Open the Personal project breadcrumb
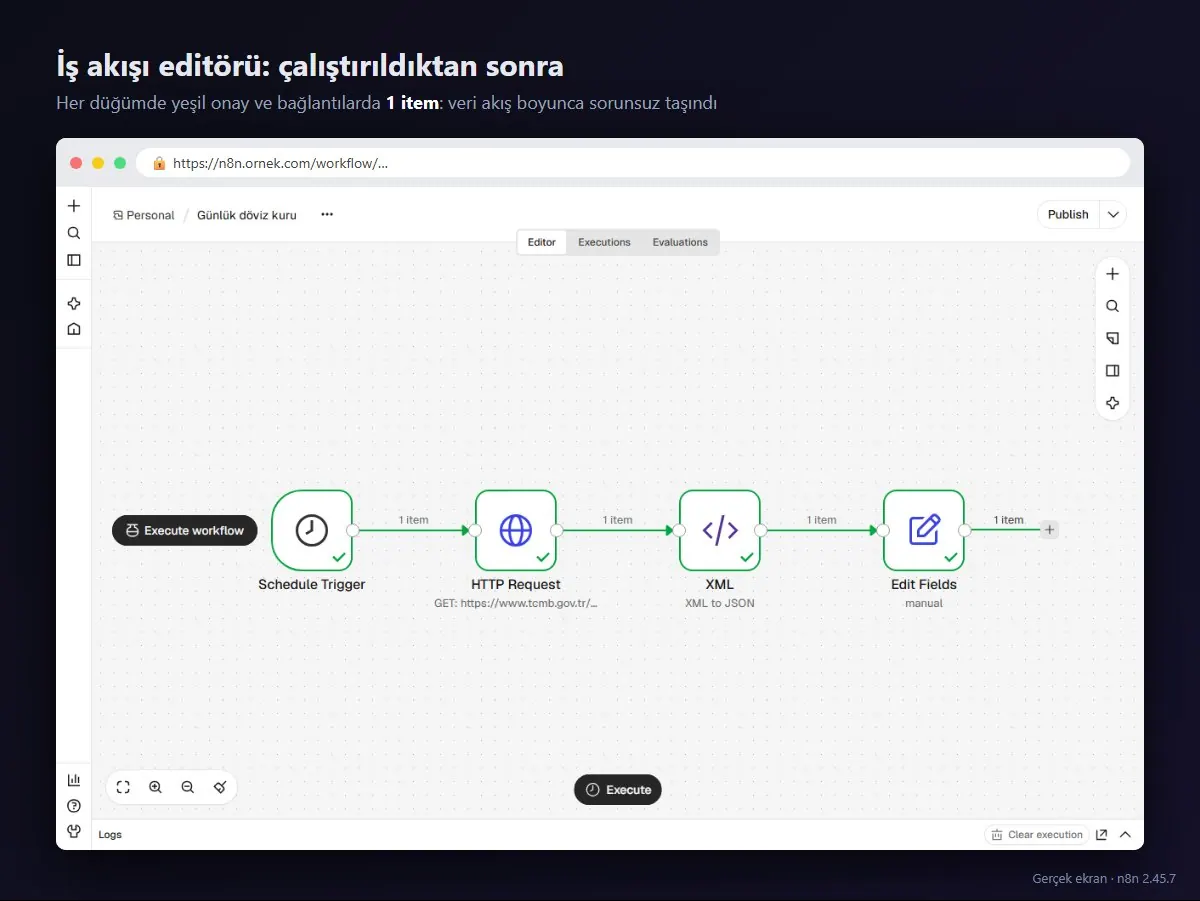 coord(144,215)
